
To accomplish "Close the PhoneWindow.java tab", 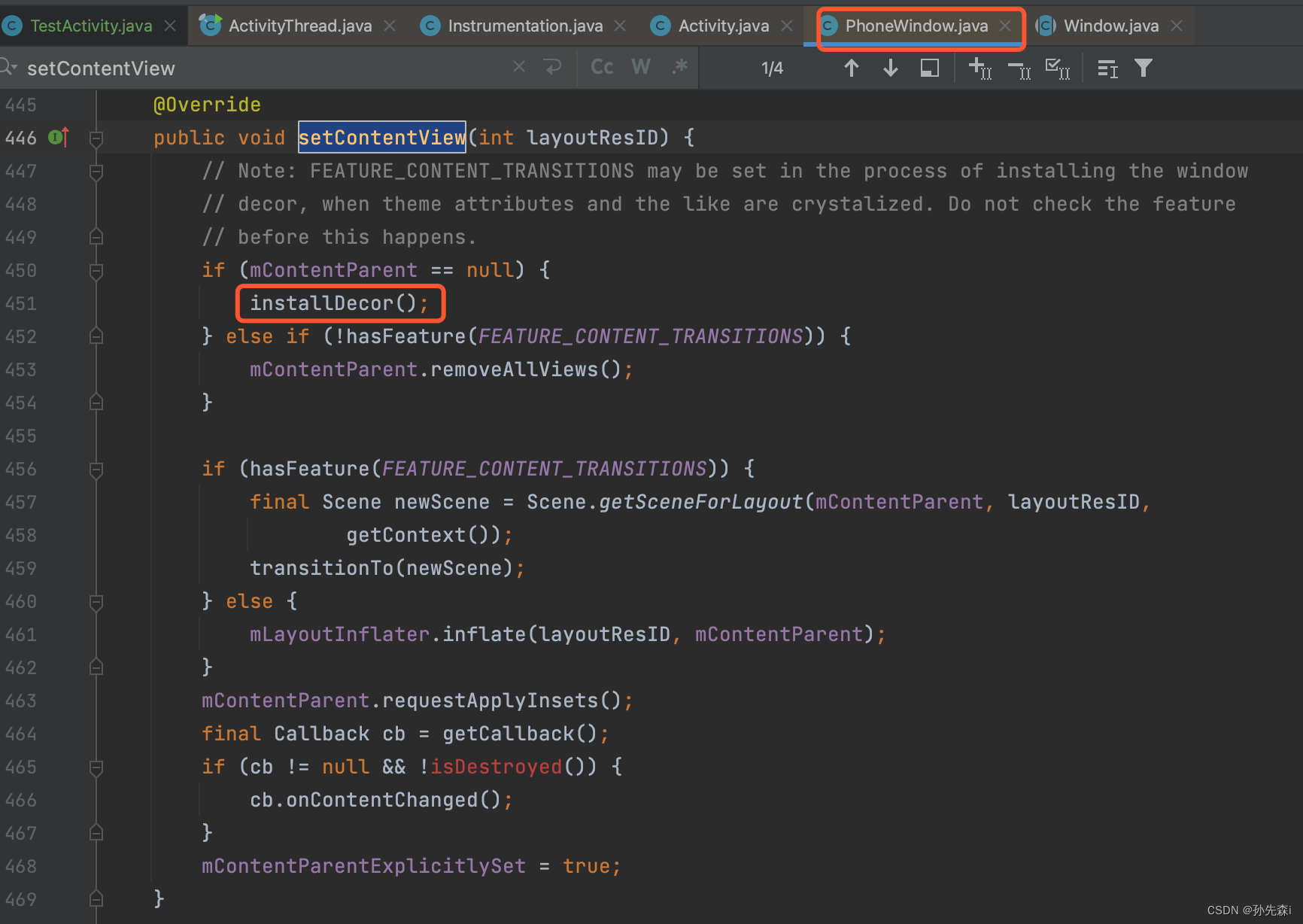I will (x=1005, y=26).
